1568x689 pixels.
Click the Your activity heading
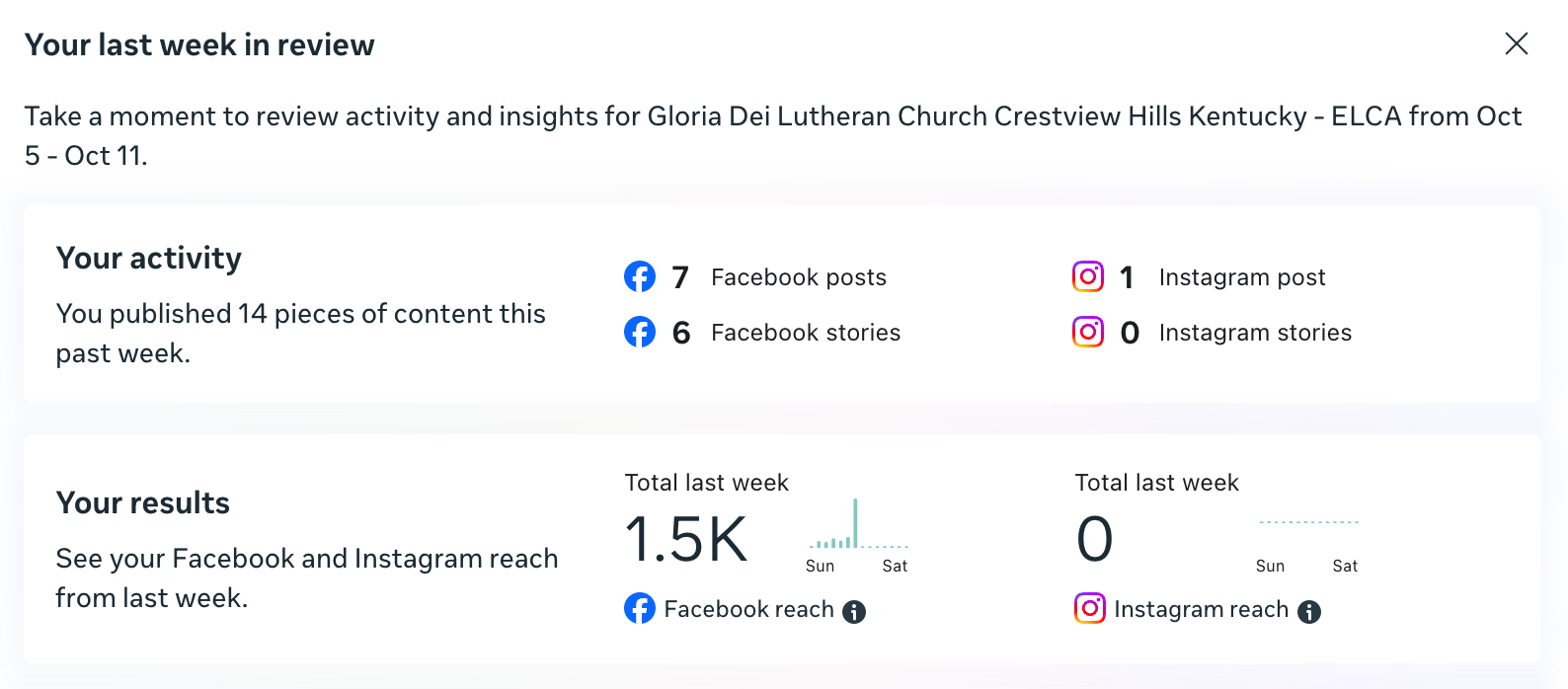149,259
